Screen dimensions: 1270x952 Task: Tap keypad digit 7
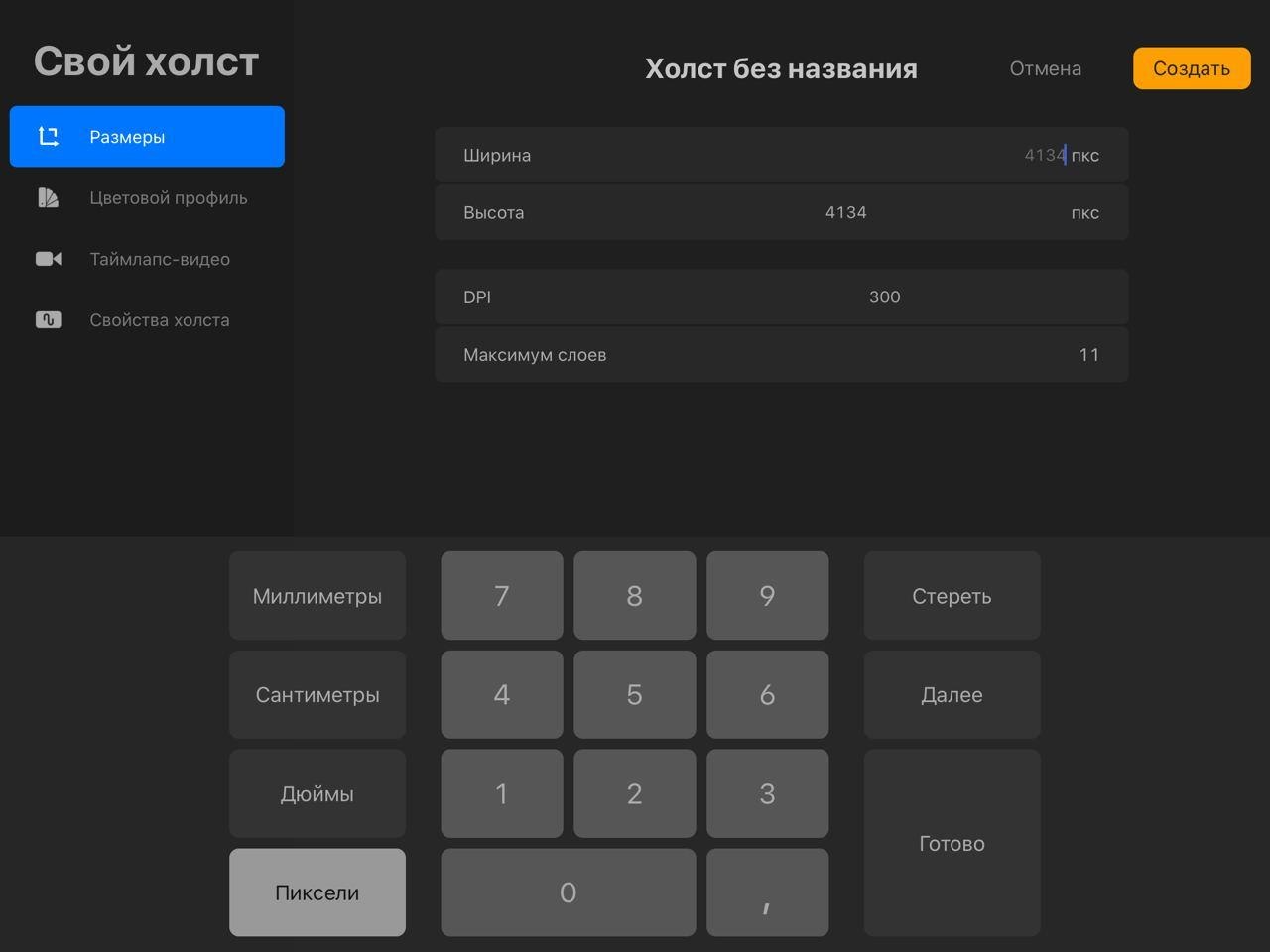[502, 596]
